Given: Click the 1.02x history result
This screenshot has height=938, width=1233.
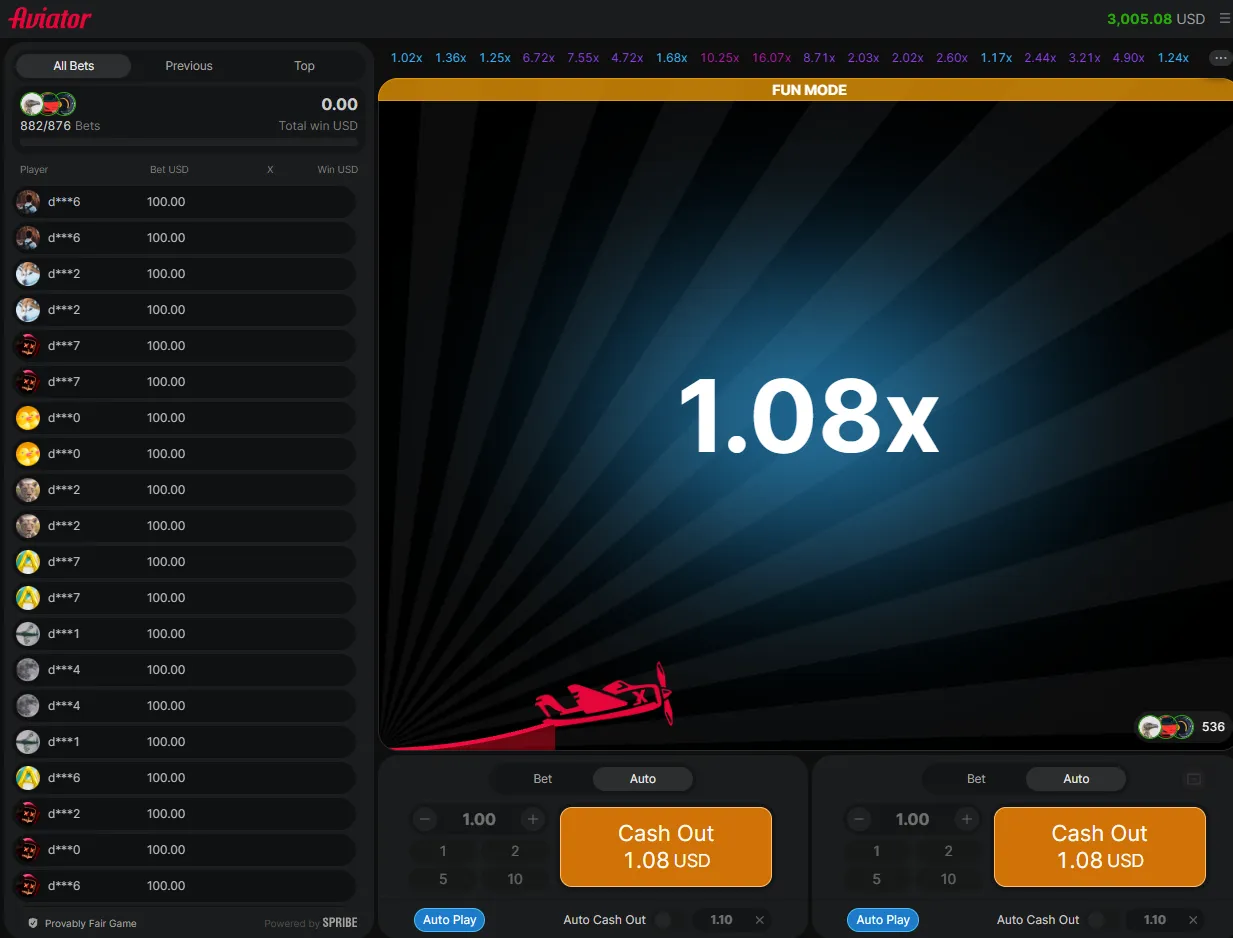Looking at the screenshot, I should [x=406, y=58].
